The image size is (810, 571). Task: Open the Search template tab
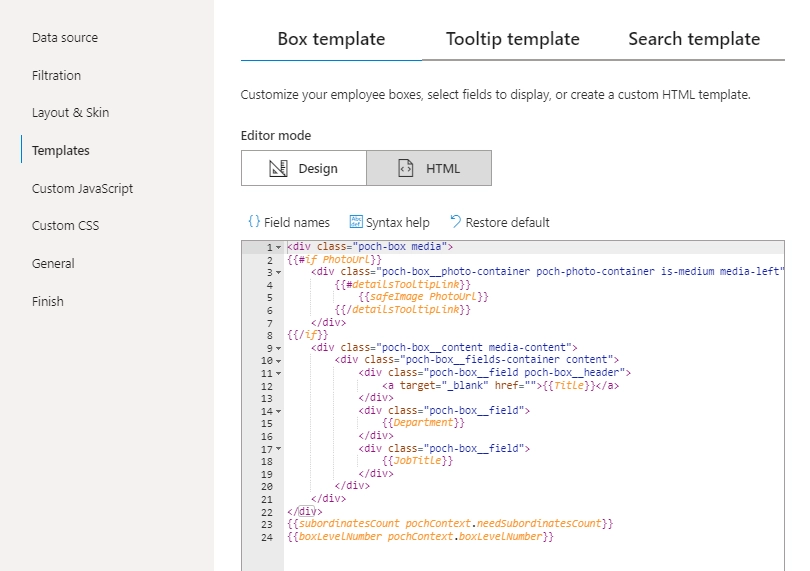pos(694,39)
